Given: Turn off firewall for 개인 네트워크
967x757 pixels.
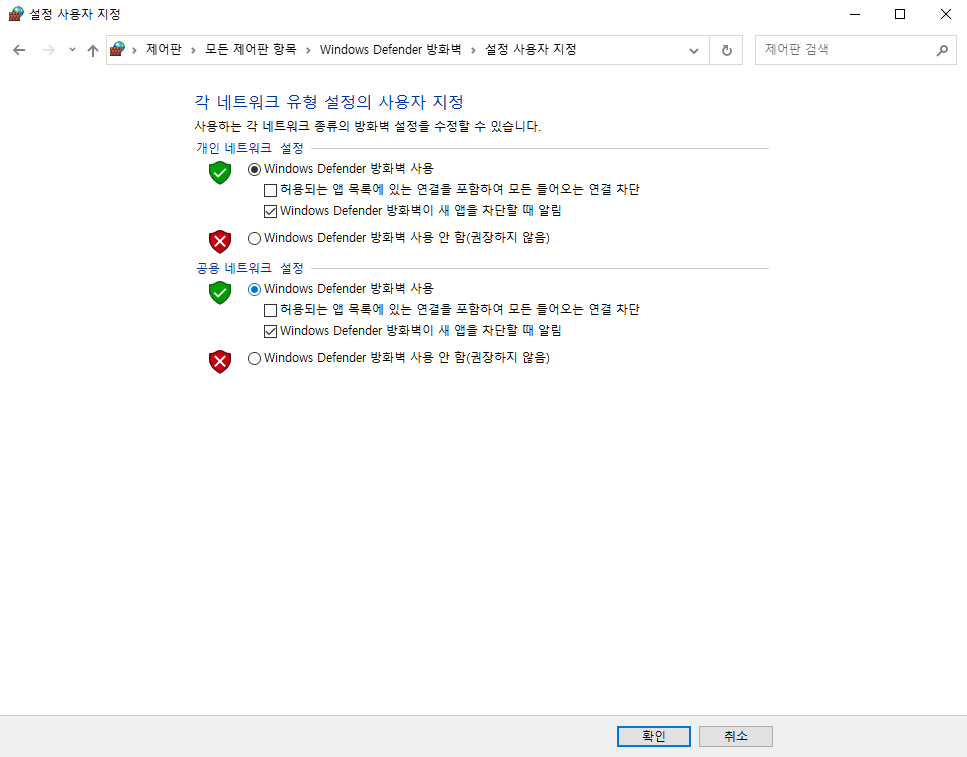Looking at the screenshot, I should click(254, 238).
